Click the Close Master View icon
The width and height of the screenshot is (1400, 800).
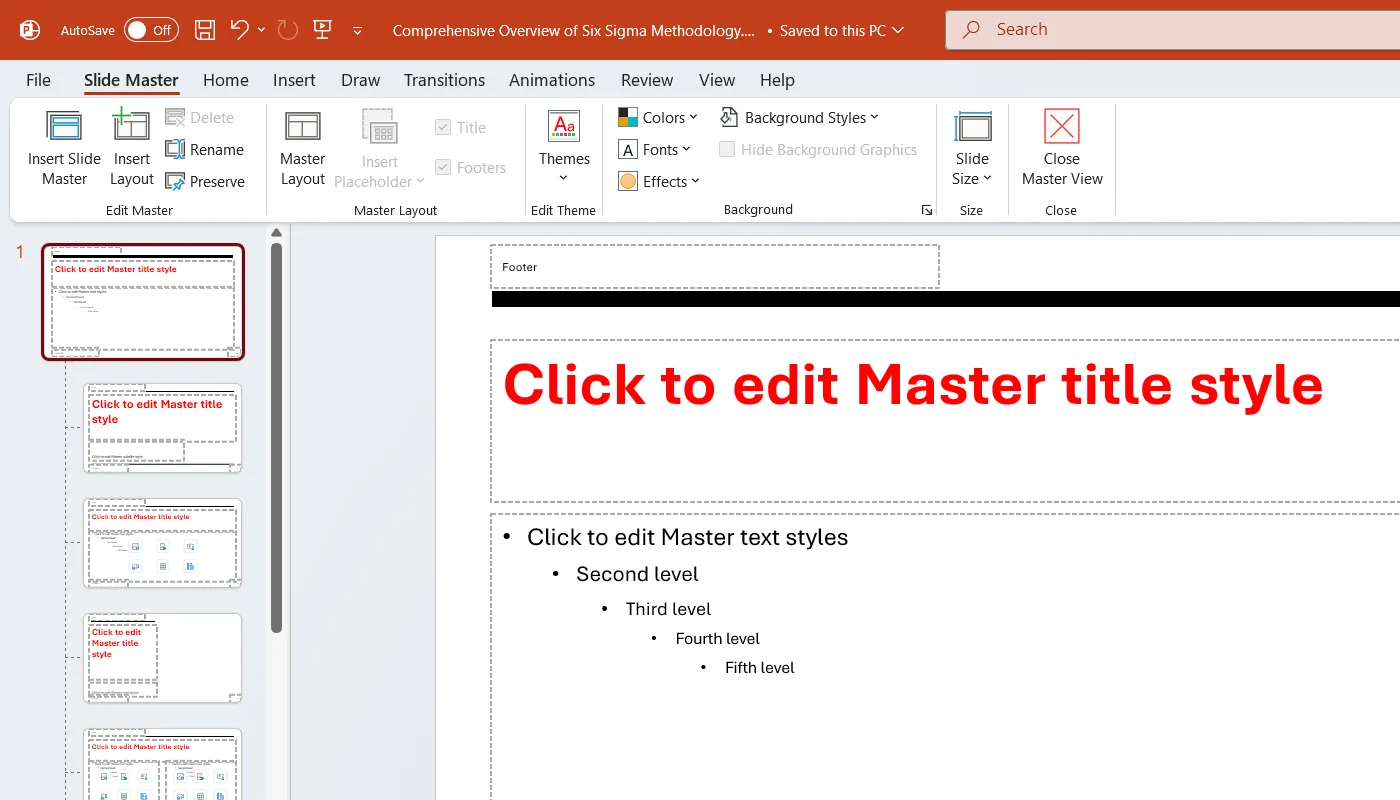1061,146
